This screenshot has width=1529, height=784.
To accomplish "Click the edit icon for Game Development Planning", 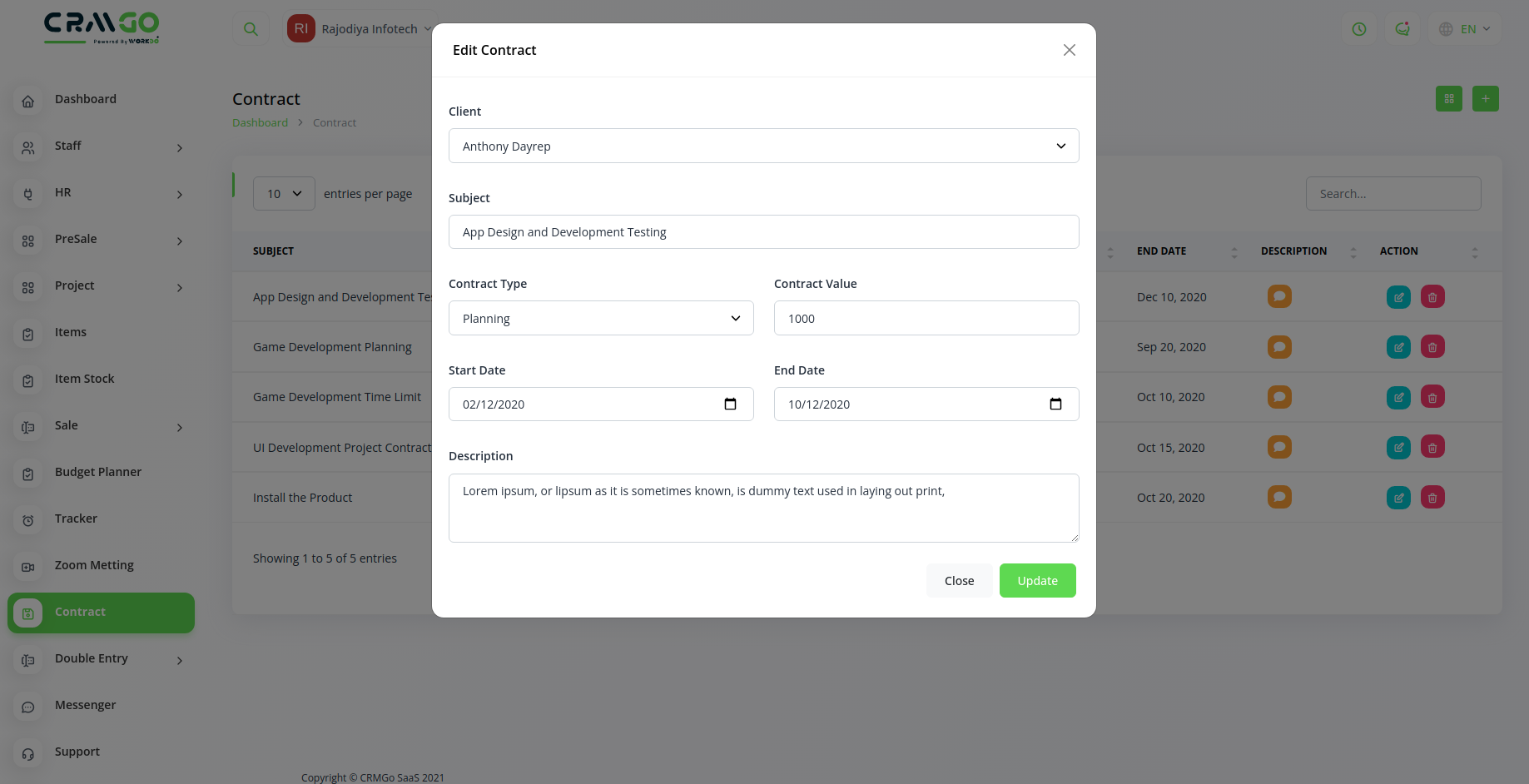I will tap(1398, 347).
